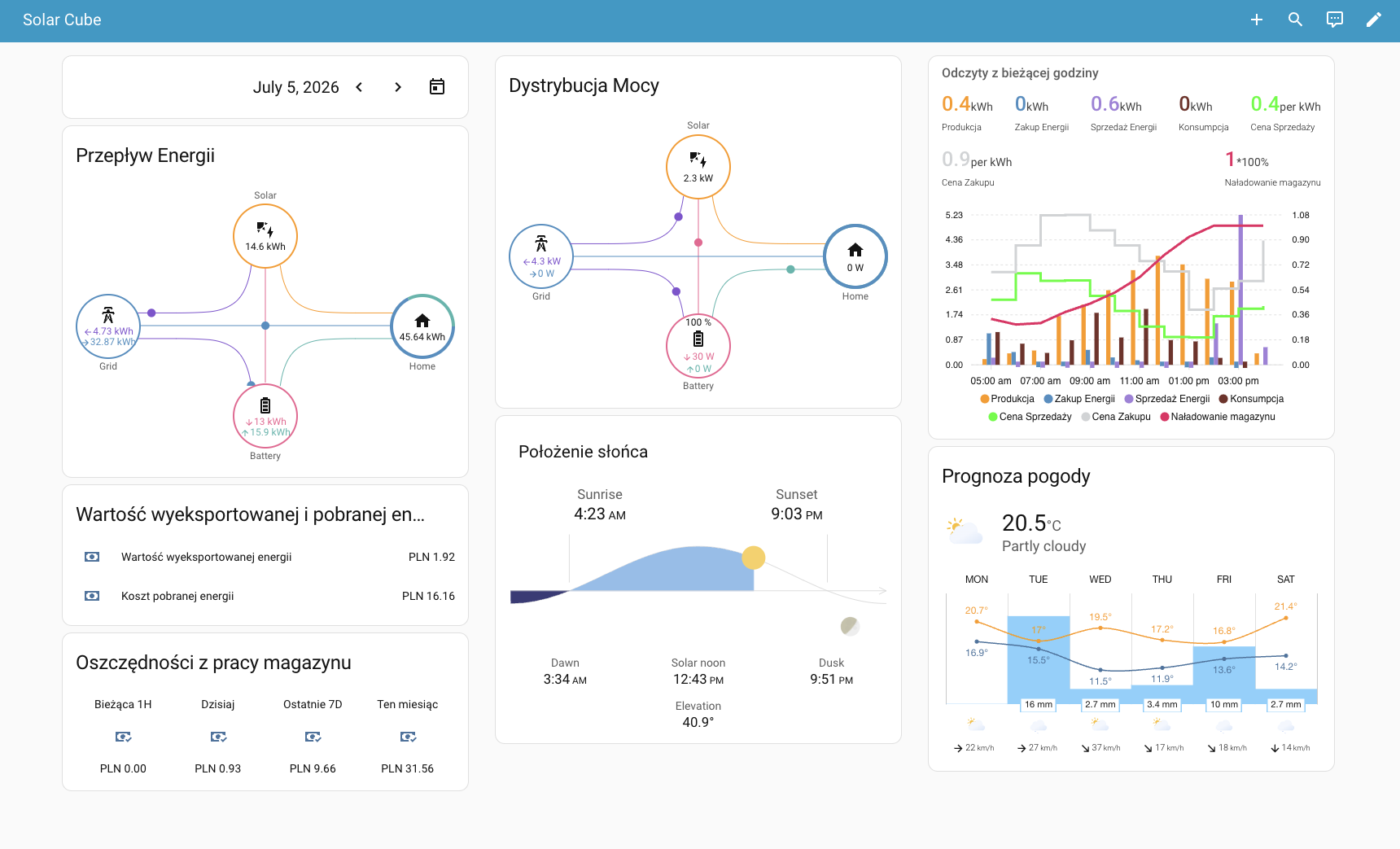1400x849 pixels.
Task: Click 0.9 per kWh Cena Zakupu reading
Action: tap(977, 168)
